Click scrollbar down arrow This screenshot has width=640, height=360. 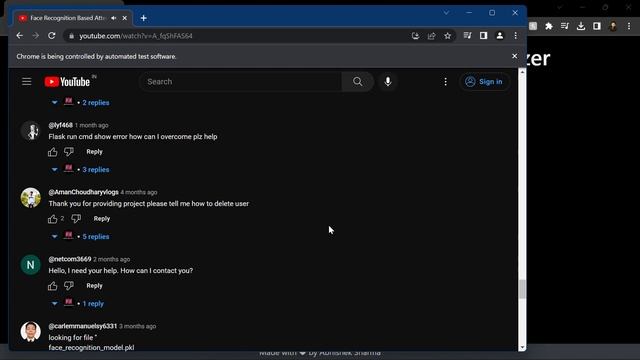coord(522,347)
